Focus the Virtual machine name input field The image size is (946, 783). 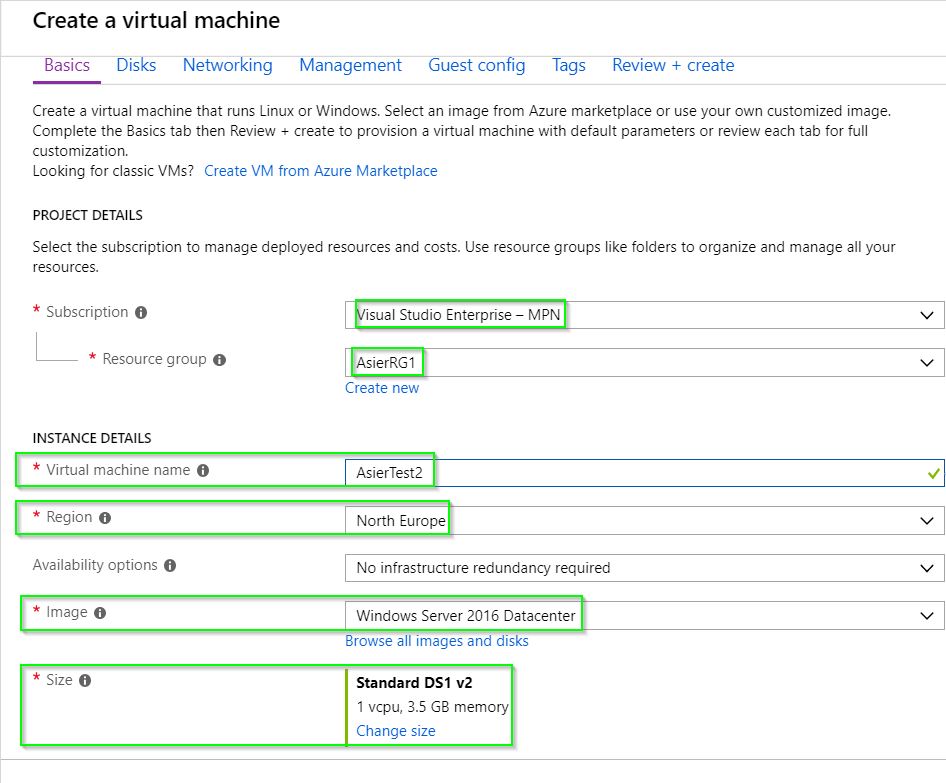click(x=644, y=472)
